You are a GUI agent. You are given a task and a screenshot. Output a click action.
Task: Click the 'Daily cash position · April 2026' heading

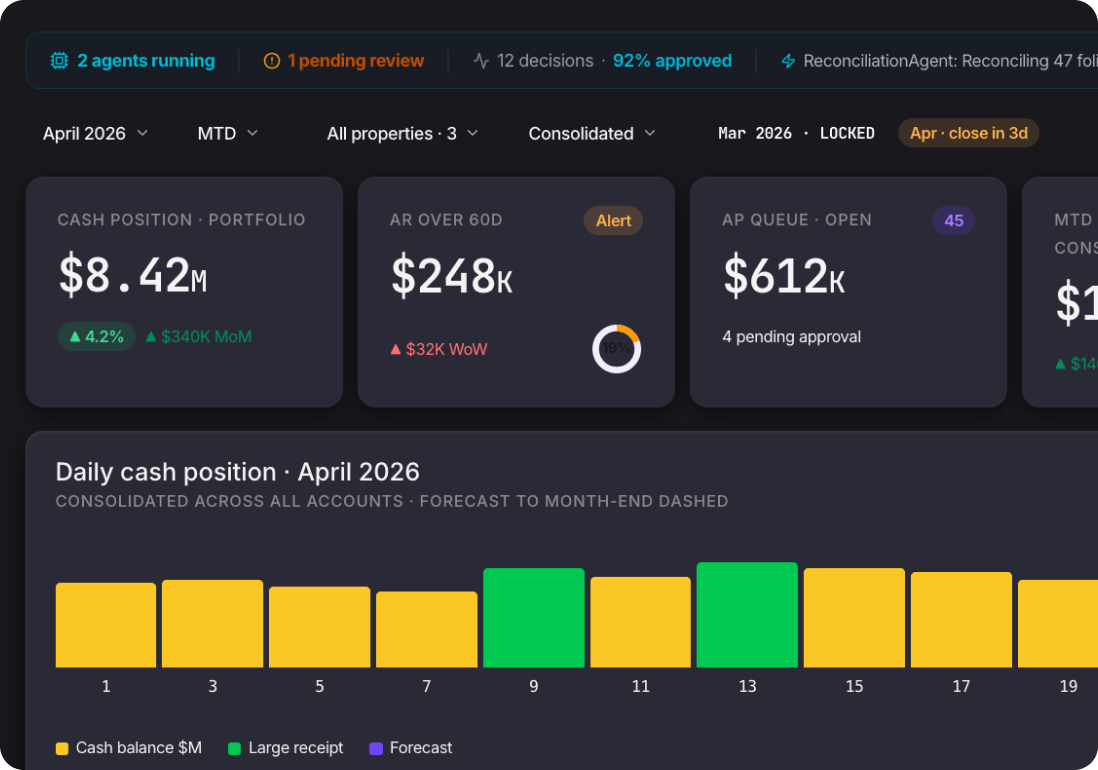tap(237, 472)
